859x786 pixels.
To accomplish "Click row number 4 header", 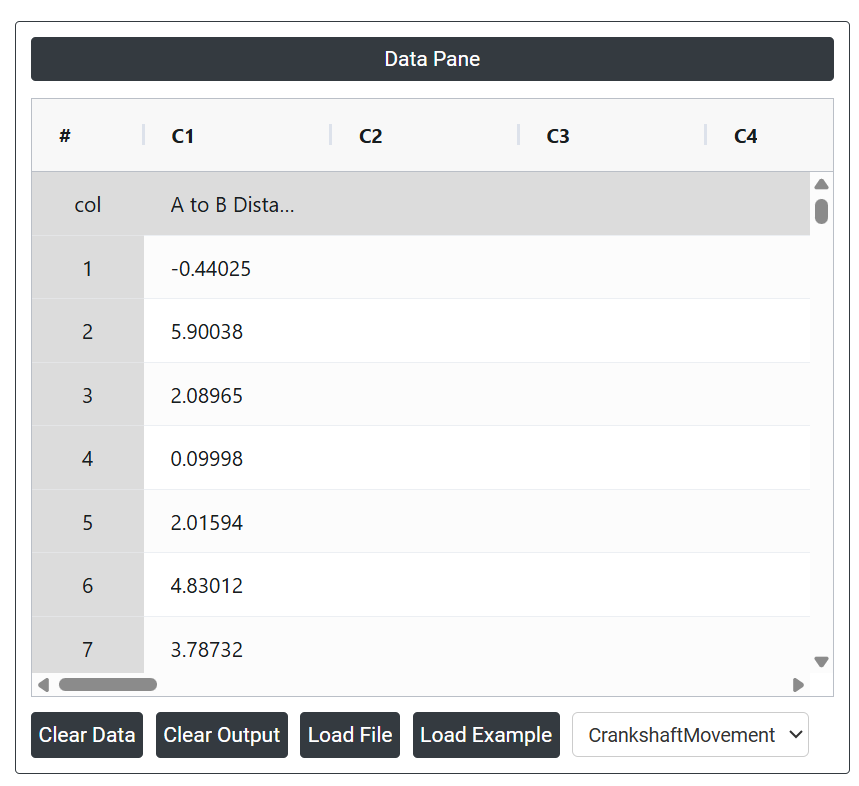I will point(88,459).
